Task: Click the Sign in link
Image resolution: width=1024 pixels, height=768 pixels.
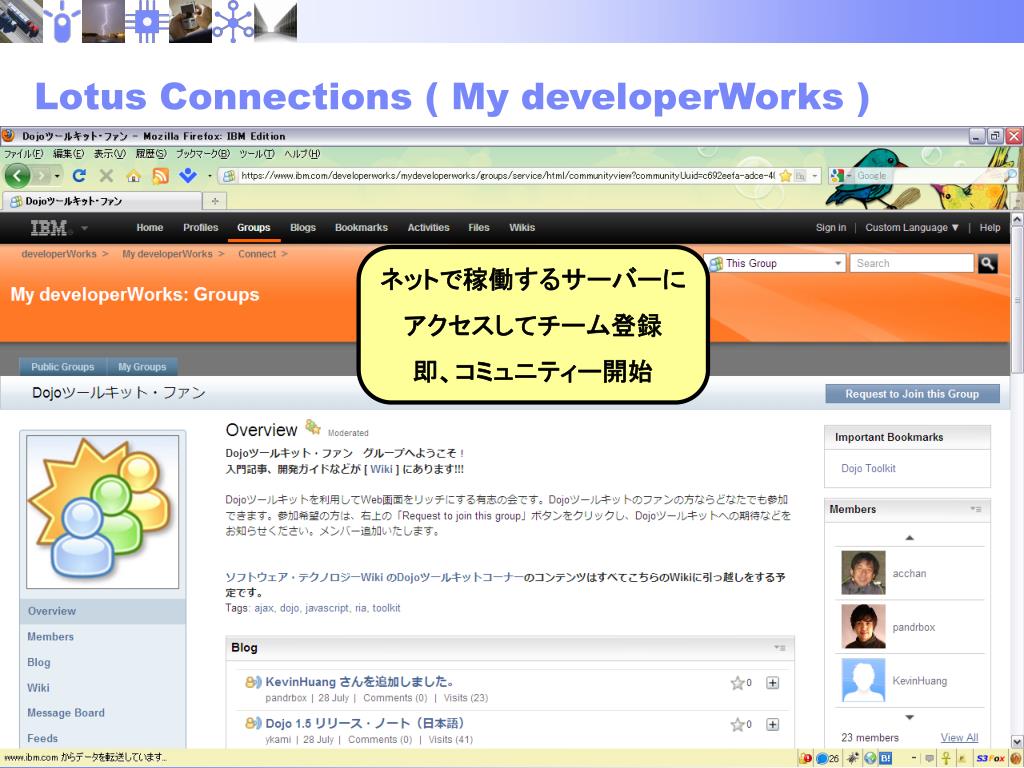Action: (x=831, y=227)
